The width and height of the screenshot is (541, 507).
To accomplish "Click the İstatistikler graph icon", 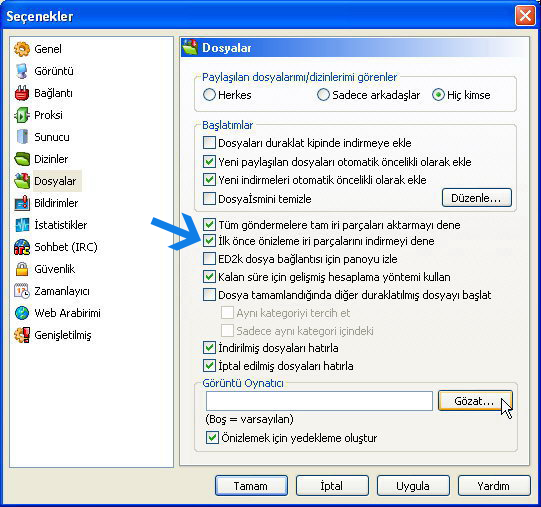I will [22, 225].
